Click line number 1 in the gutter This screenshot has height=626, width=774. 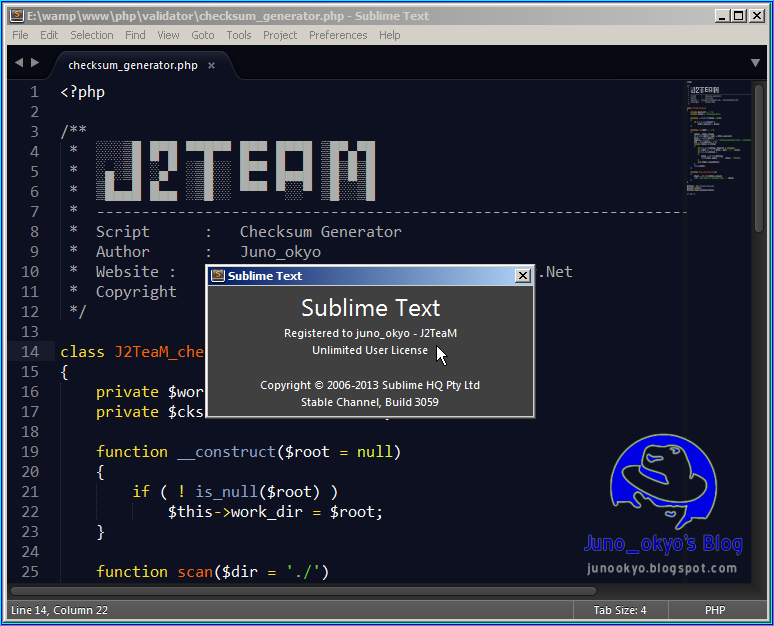tap(34, 92)
